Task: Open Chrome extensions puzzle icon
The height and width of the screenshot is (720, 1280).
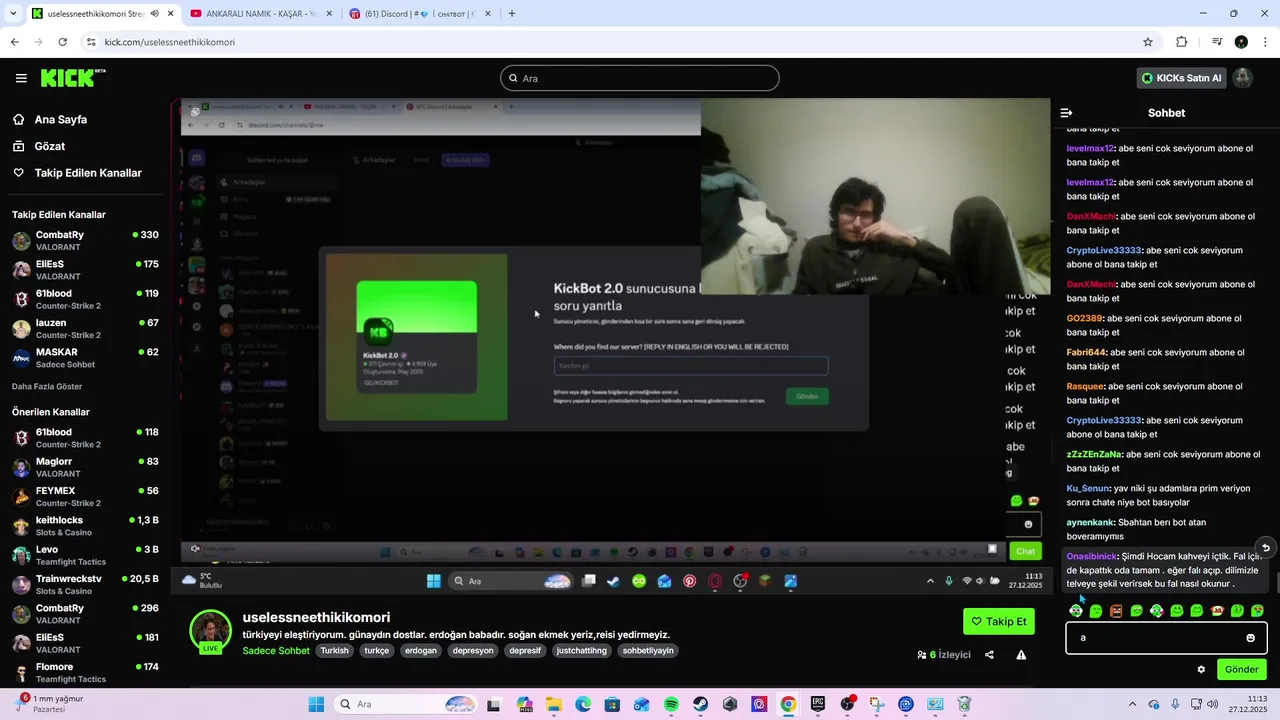Action: pyautogui.click(x=1181, y=42)
